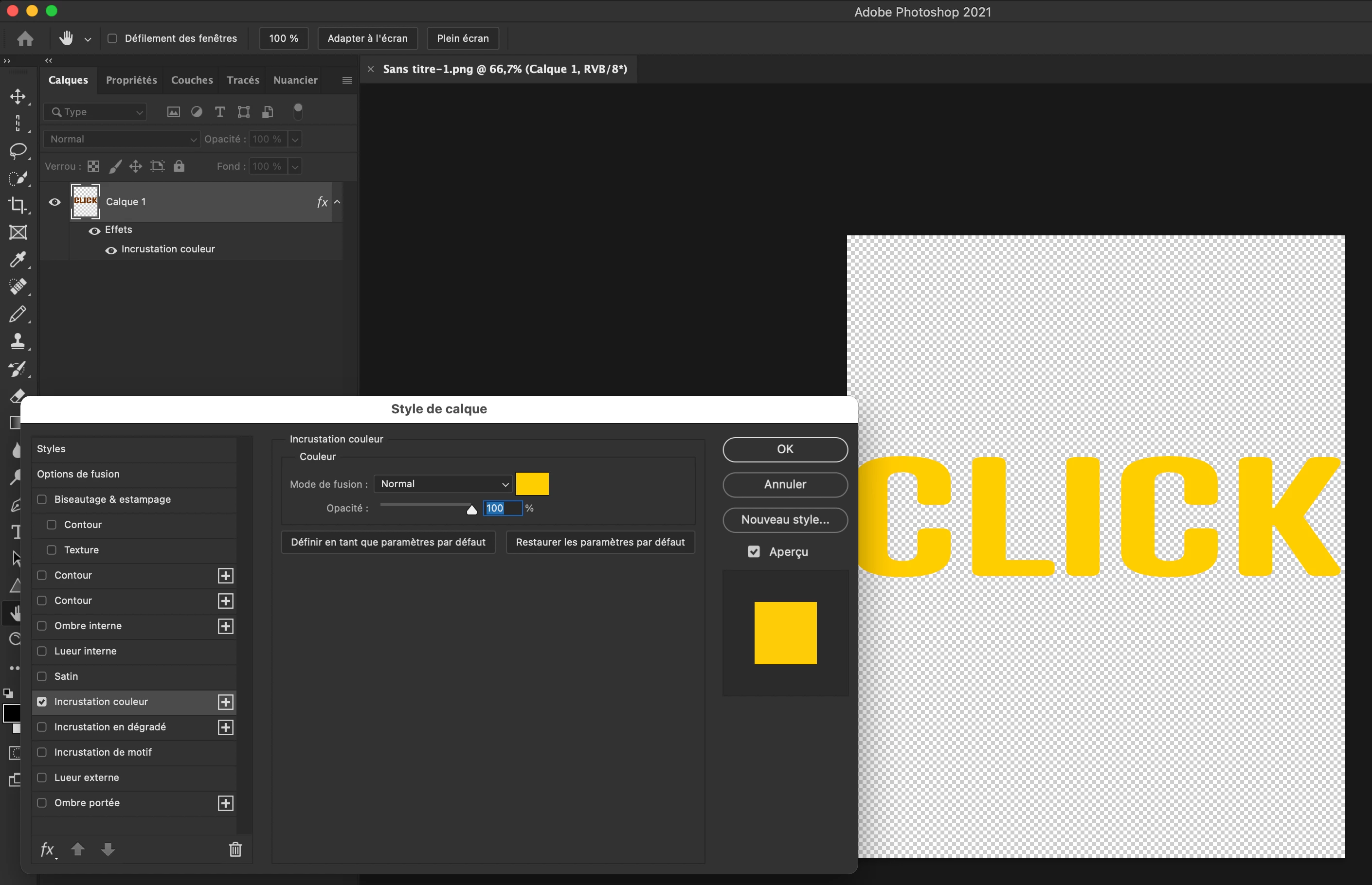Screen dimensions: 1372x885
Task: Select the Crop tool
Action: point(18,205)
